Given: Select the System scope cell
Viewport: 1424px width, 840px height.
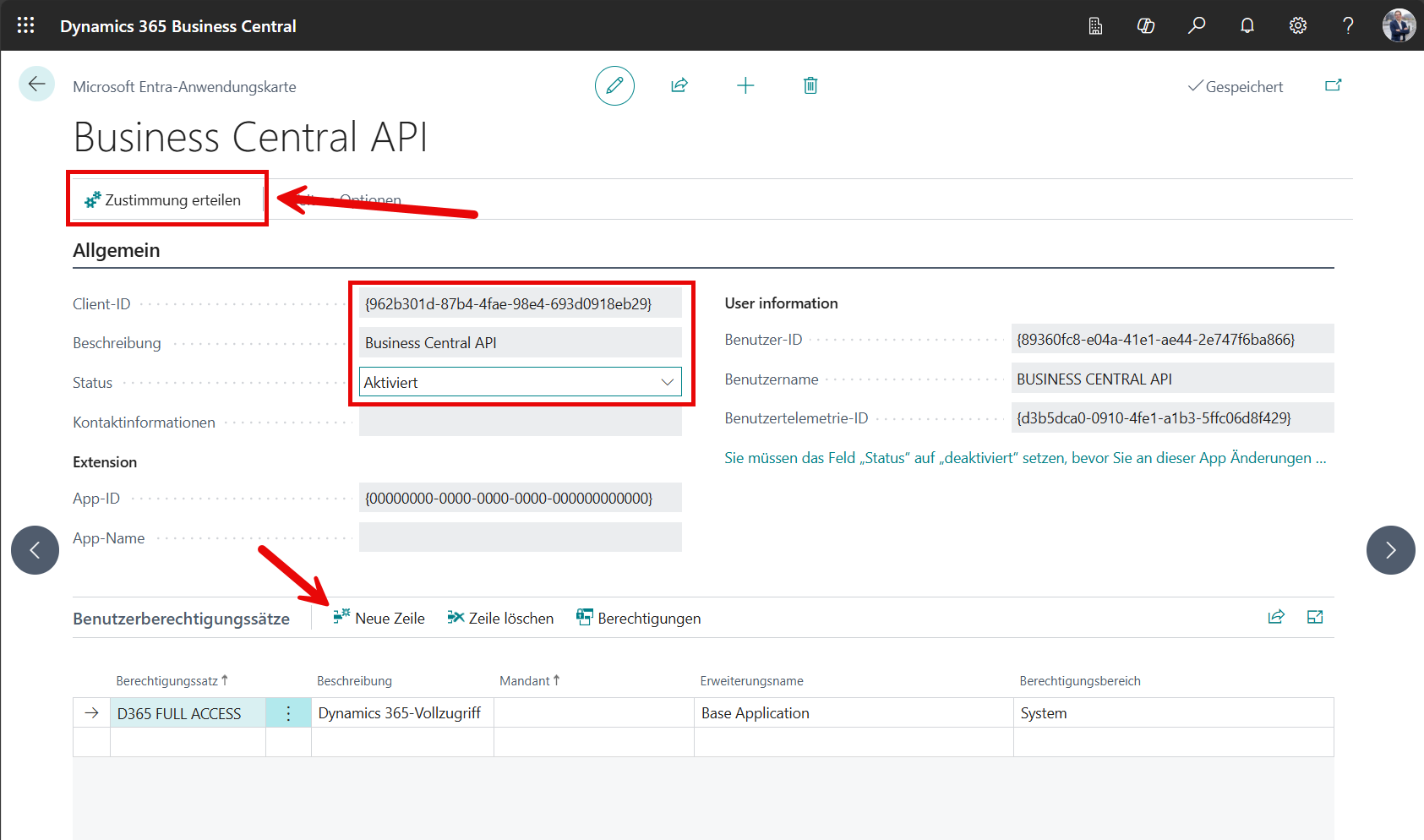Looking at the screenshot, I should (x=1174, y=713).
